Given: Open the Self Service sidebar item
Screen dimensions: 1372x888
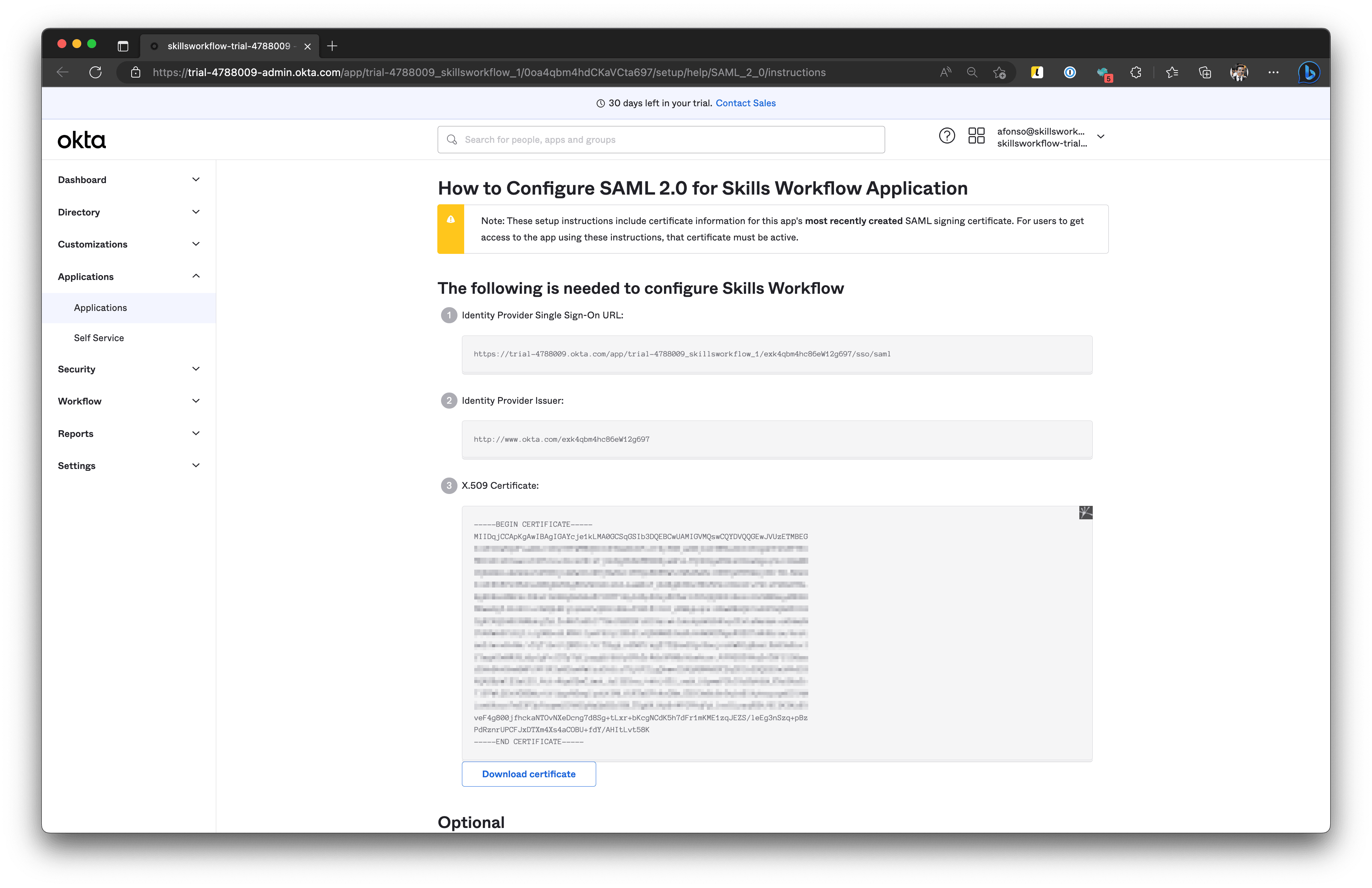Looking at the screenshot, I should point(98,338).
